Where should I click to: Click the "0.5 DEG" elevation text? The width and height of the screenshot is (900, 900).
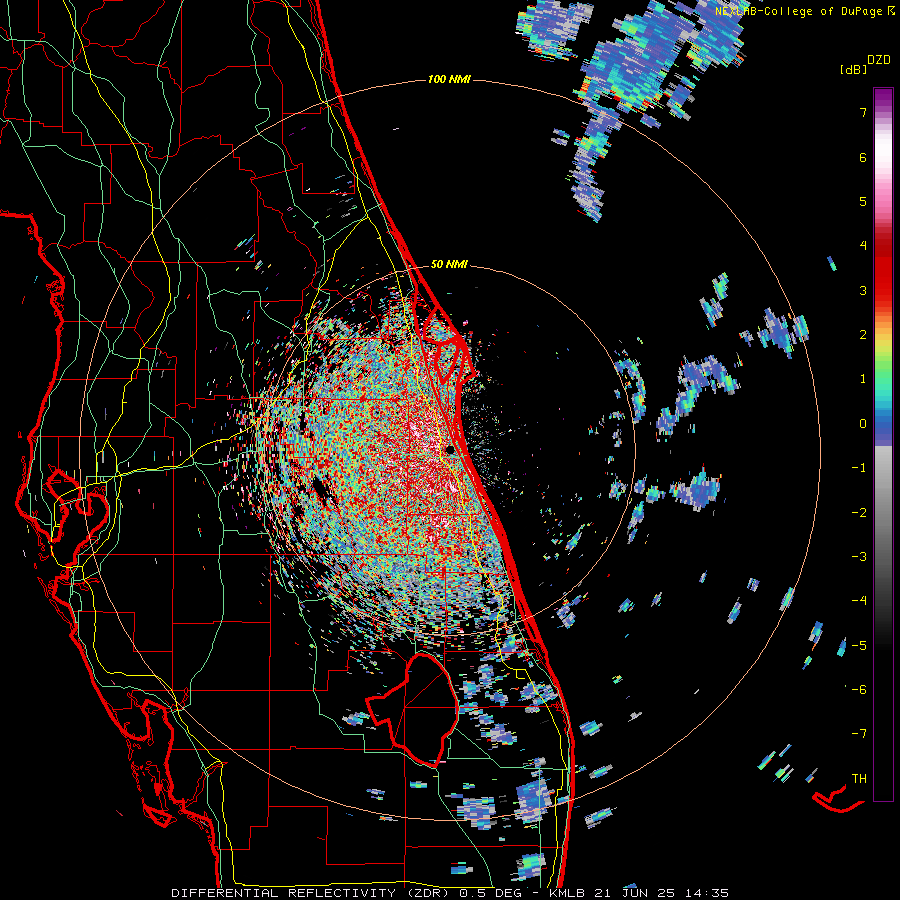click(490, 893)
